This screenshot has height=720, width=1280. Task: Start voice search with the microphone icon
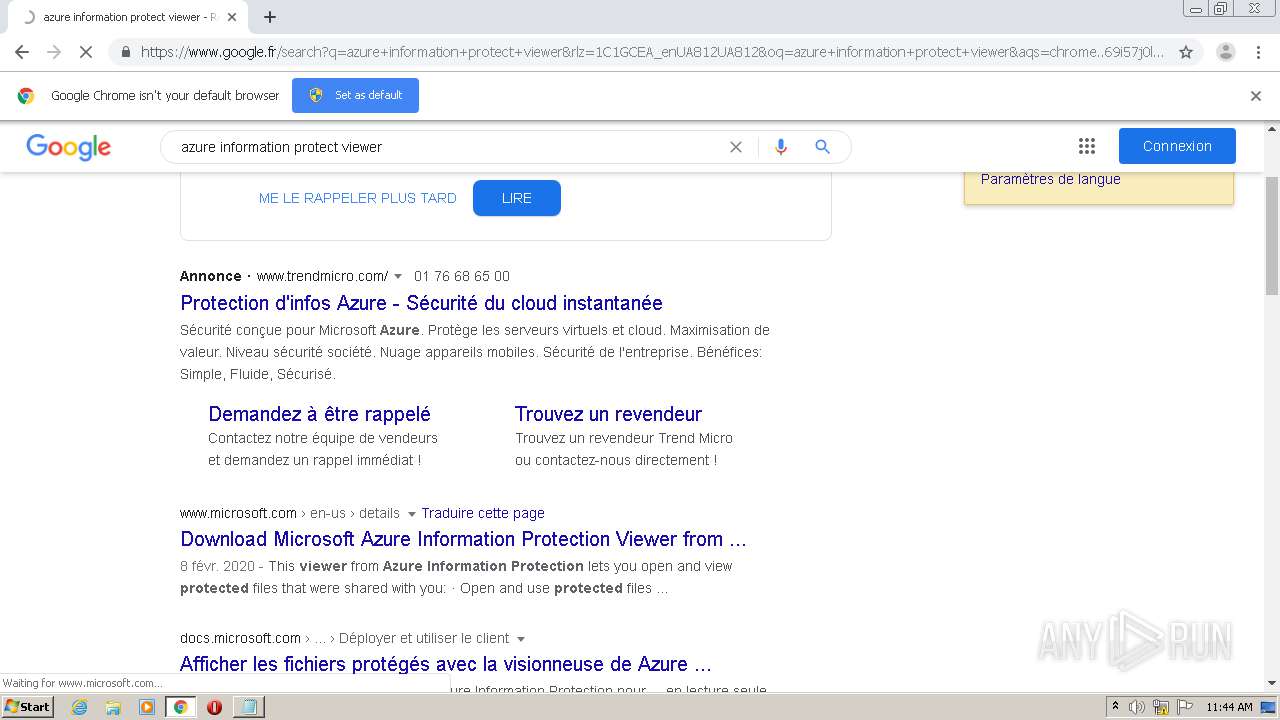[x=781, y=147]
